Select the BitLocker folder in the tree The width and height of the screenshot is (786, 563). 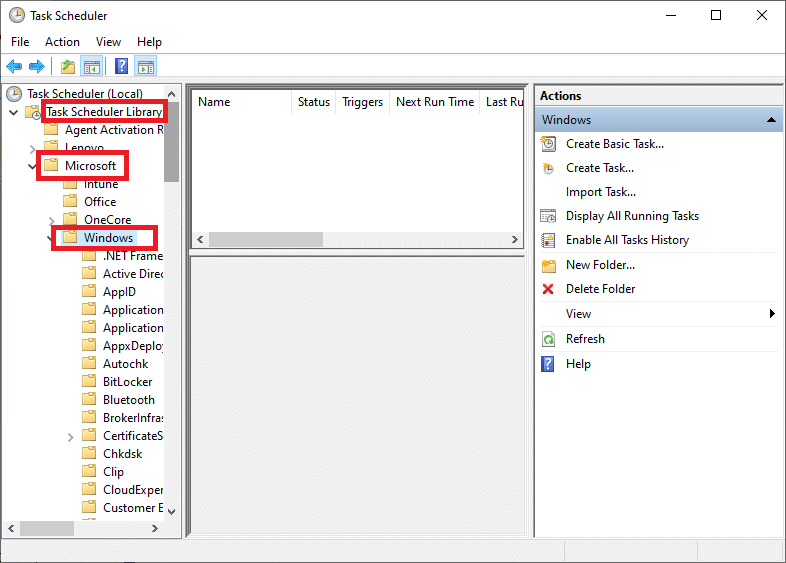tap(125, 382)
